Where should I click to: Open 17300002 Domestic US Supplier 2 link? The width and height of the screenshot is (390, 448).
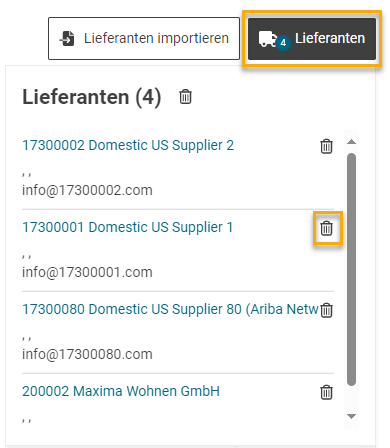point(128,145)
